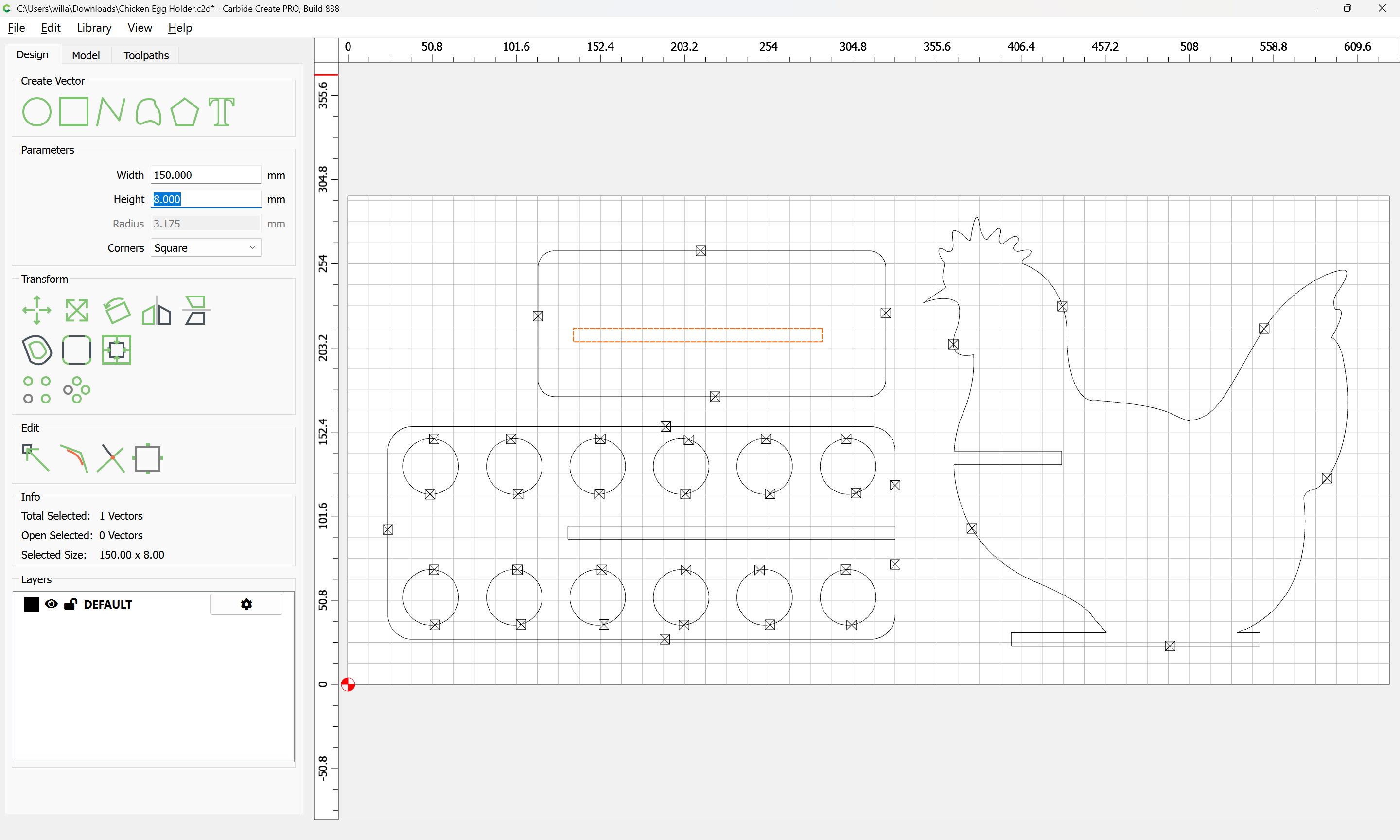The height and width of the screenshot is (840, 1400).
Task: Open DEFAULT layer settings gear button
Action: point(246,604)
